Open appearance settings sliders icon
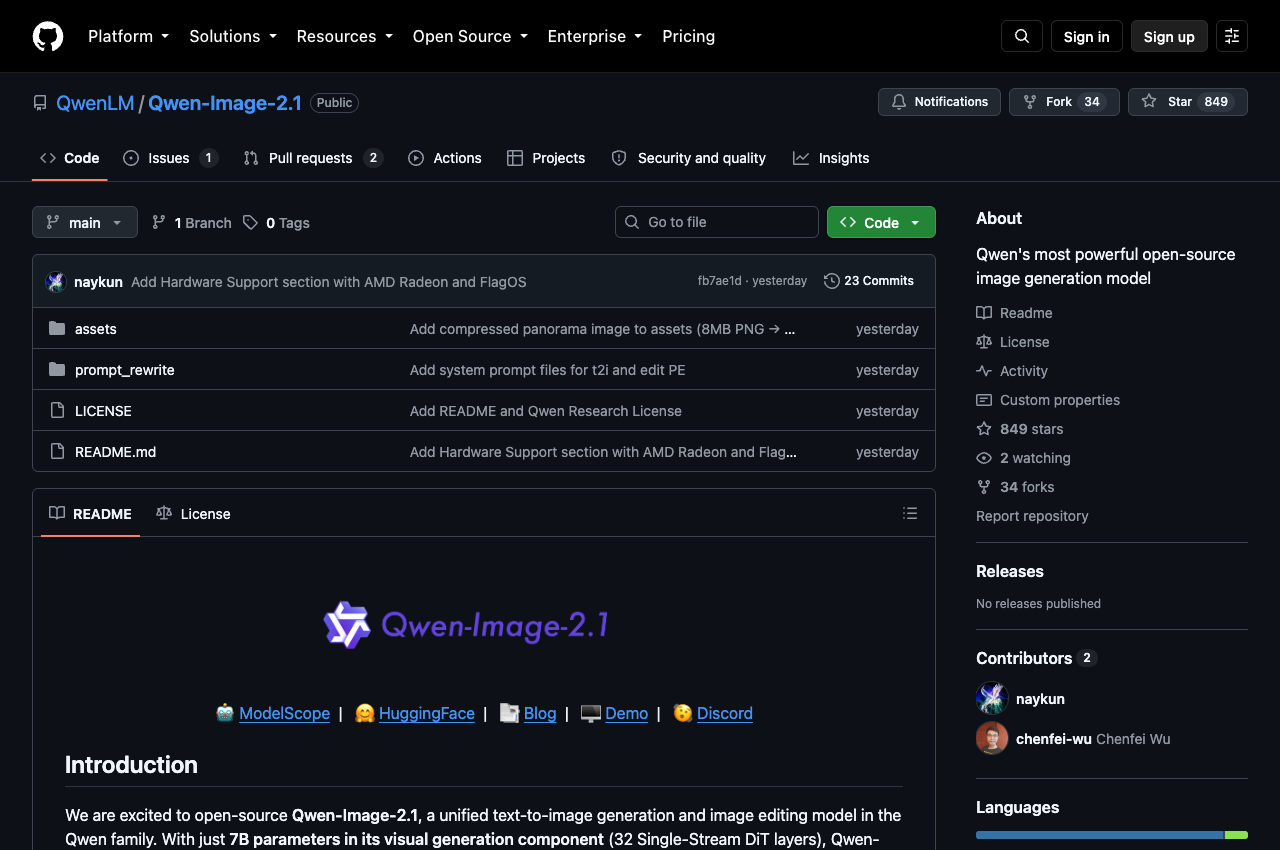Viewport: 1280px width, 850px height. (x=1232, y=36)
